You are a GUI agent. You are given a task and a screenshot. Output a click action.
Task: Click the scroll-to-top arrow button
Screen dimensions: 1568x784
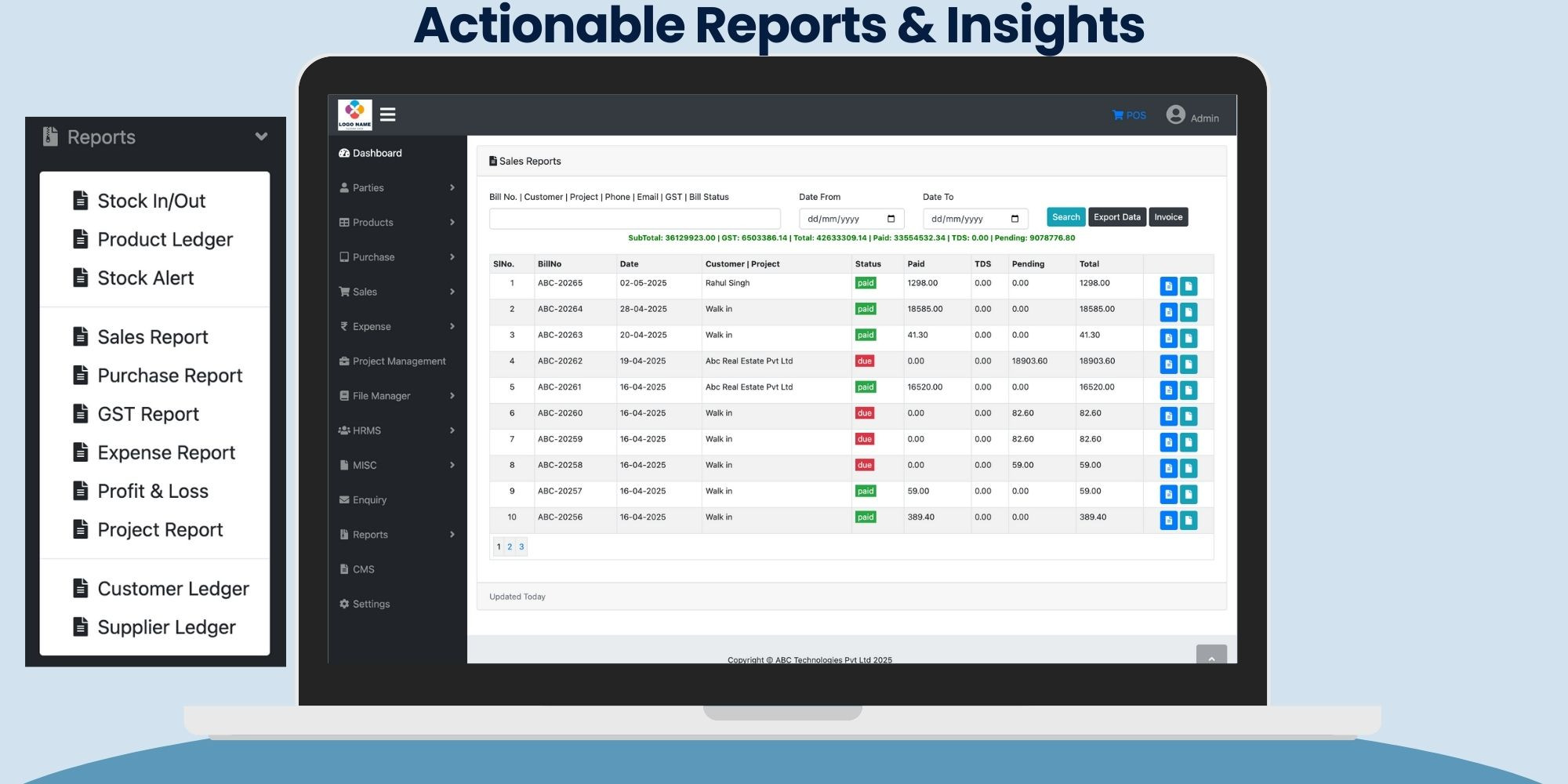[1211, 657]
